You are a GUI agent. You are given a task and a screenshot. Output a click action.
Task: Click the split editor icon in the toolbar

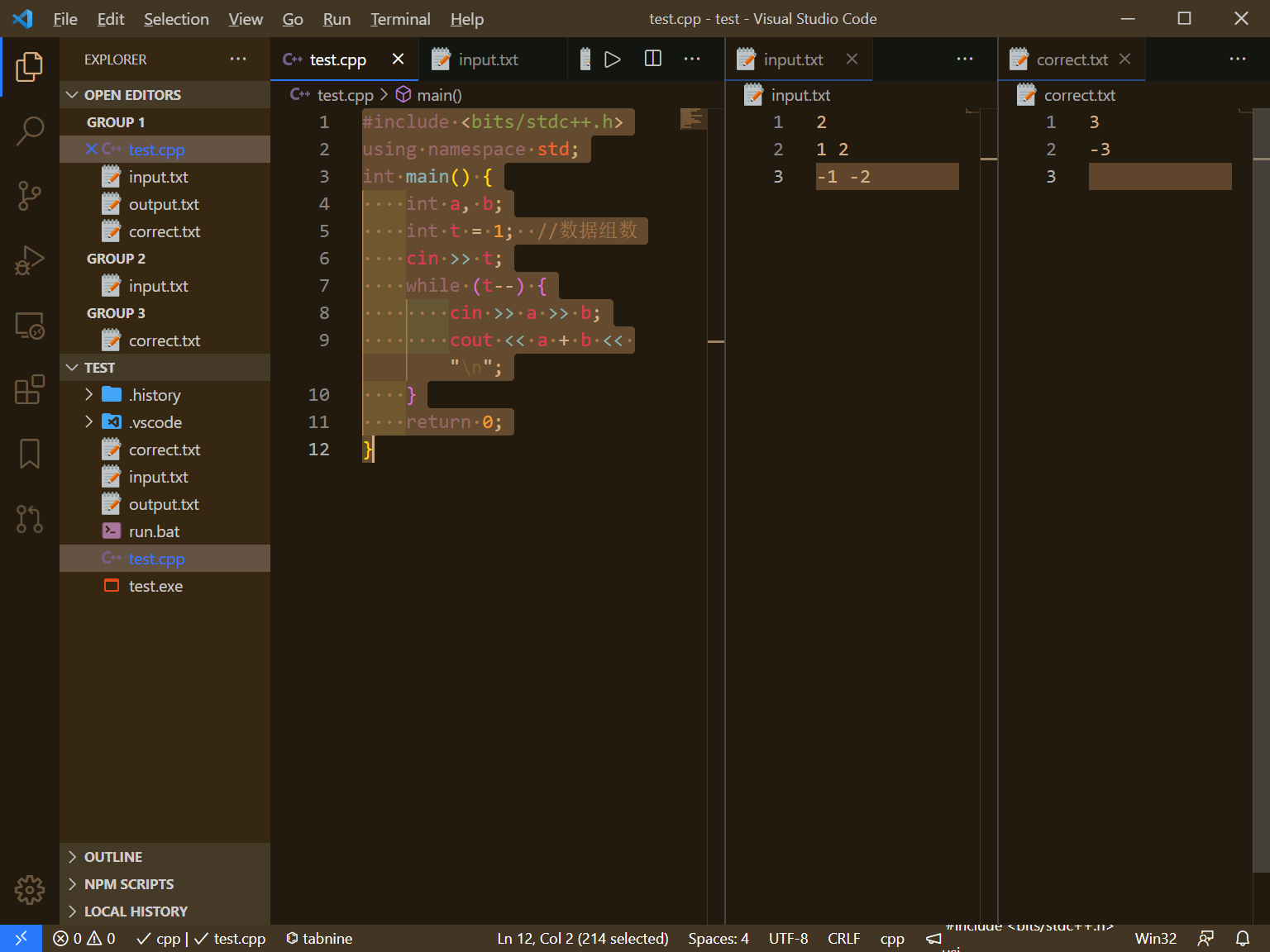(x=652, y=59)
